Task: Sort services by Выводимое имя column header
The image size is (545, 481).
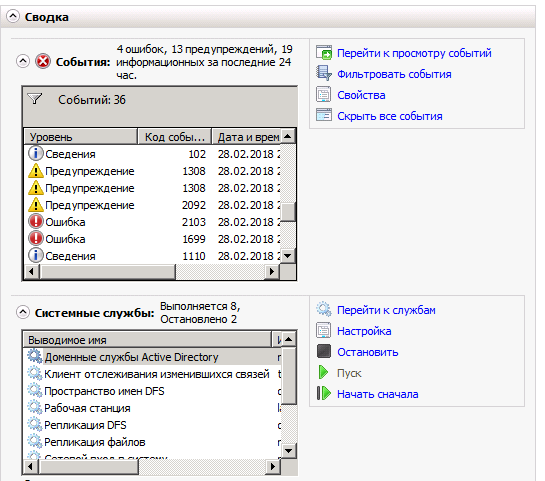Action: click(147, 340)
